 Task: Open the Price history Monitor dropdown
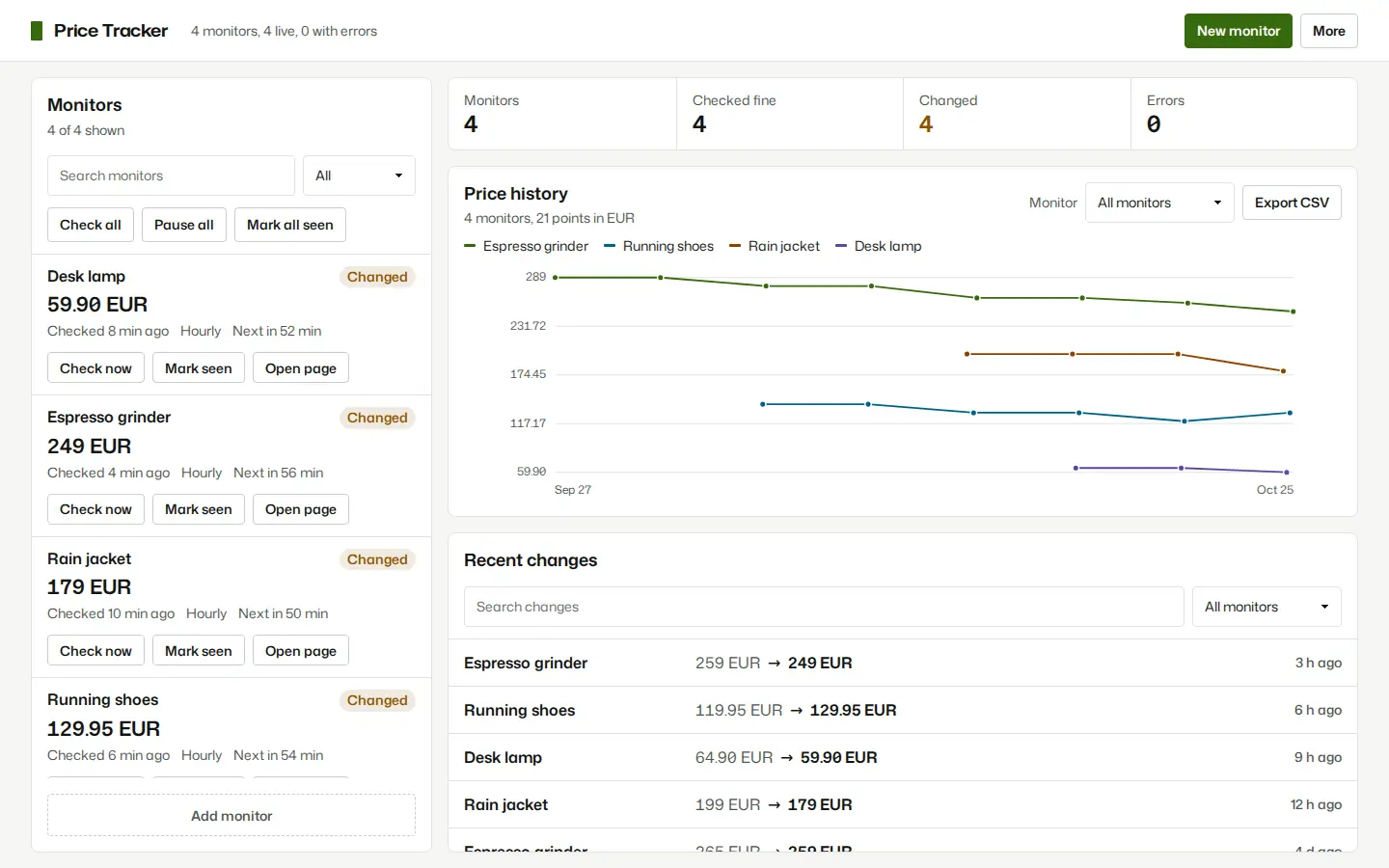pos(1159,203)
